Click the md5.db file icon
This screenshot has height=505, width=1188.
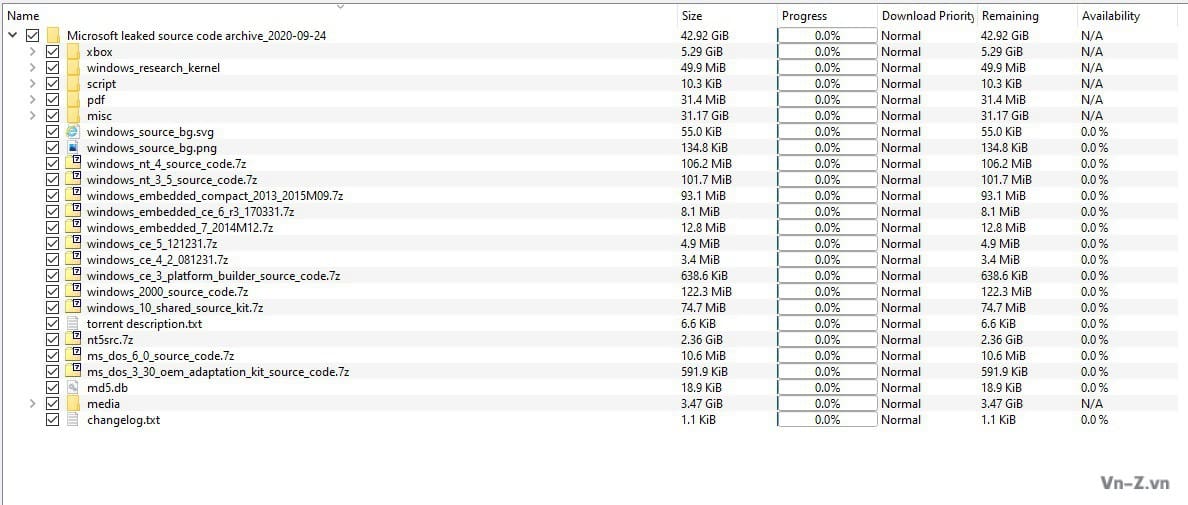[73, 387]
